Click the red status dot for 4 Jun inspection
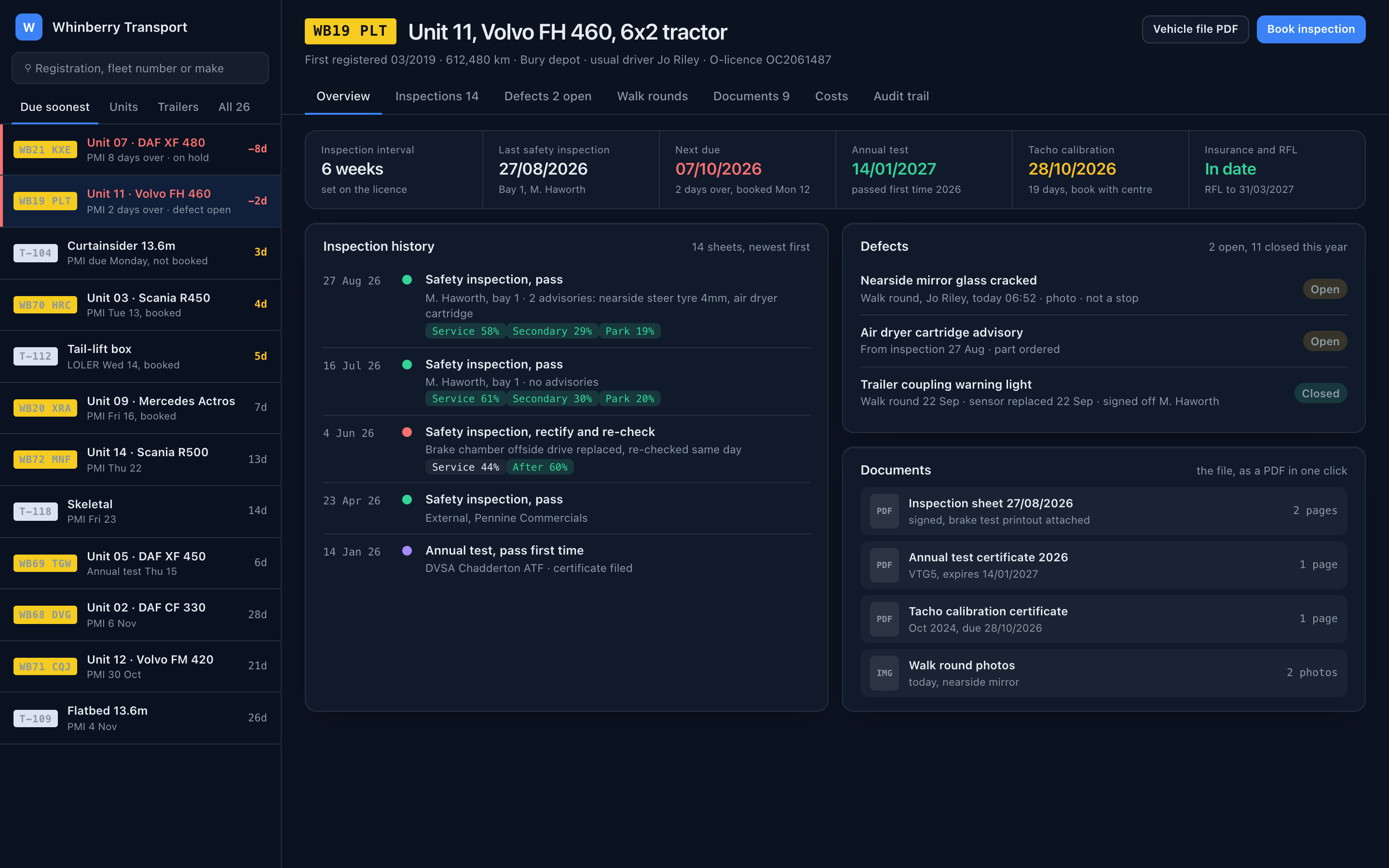 coord(407,432)
